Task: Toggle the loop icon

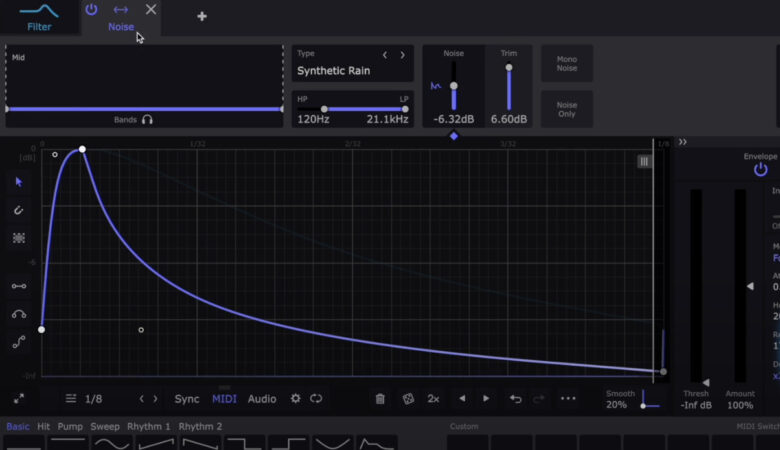Action: (316, 398)
